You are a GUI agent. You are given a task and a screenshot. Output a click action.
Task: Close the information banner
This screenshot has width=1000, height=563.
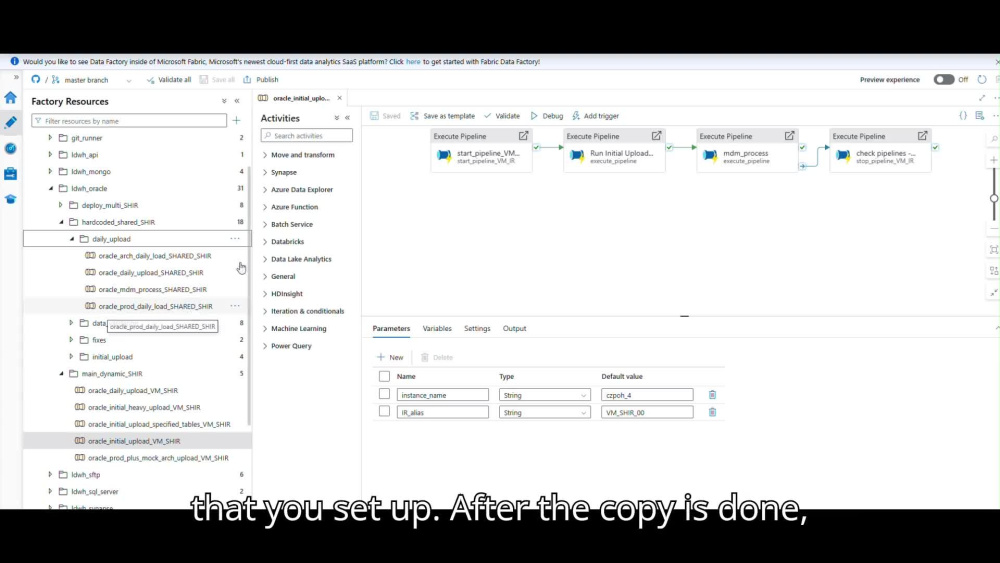[x=997, y=62]
